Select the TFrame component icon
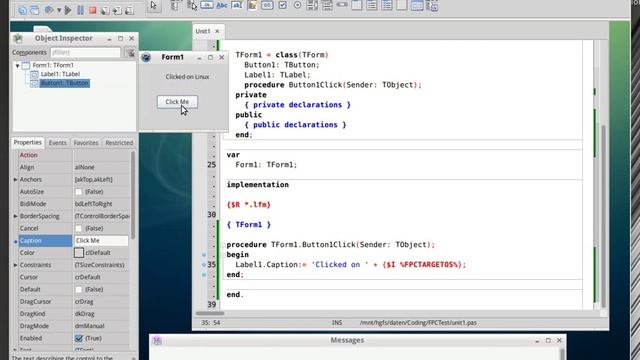Viewport: 640px width, 360px height. pos(417,5)
